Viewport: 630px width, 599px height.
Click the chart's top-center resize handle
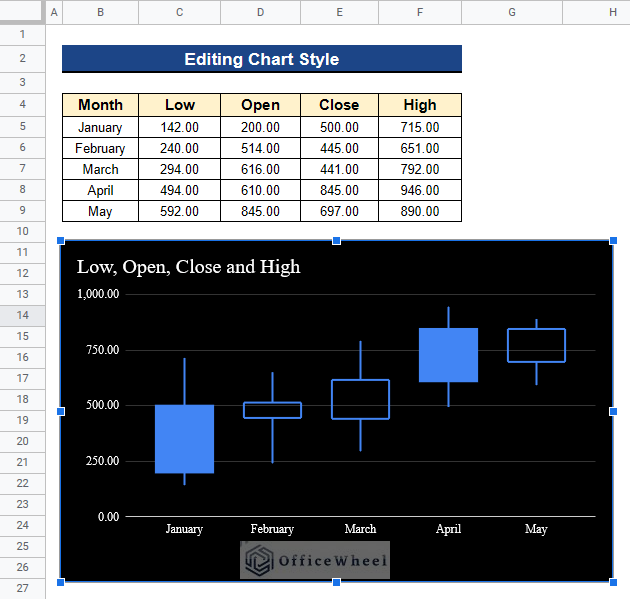[x=337, y=241]
